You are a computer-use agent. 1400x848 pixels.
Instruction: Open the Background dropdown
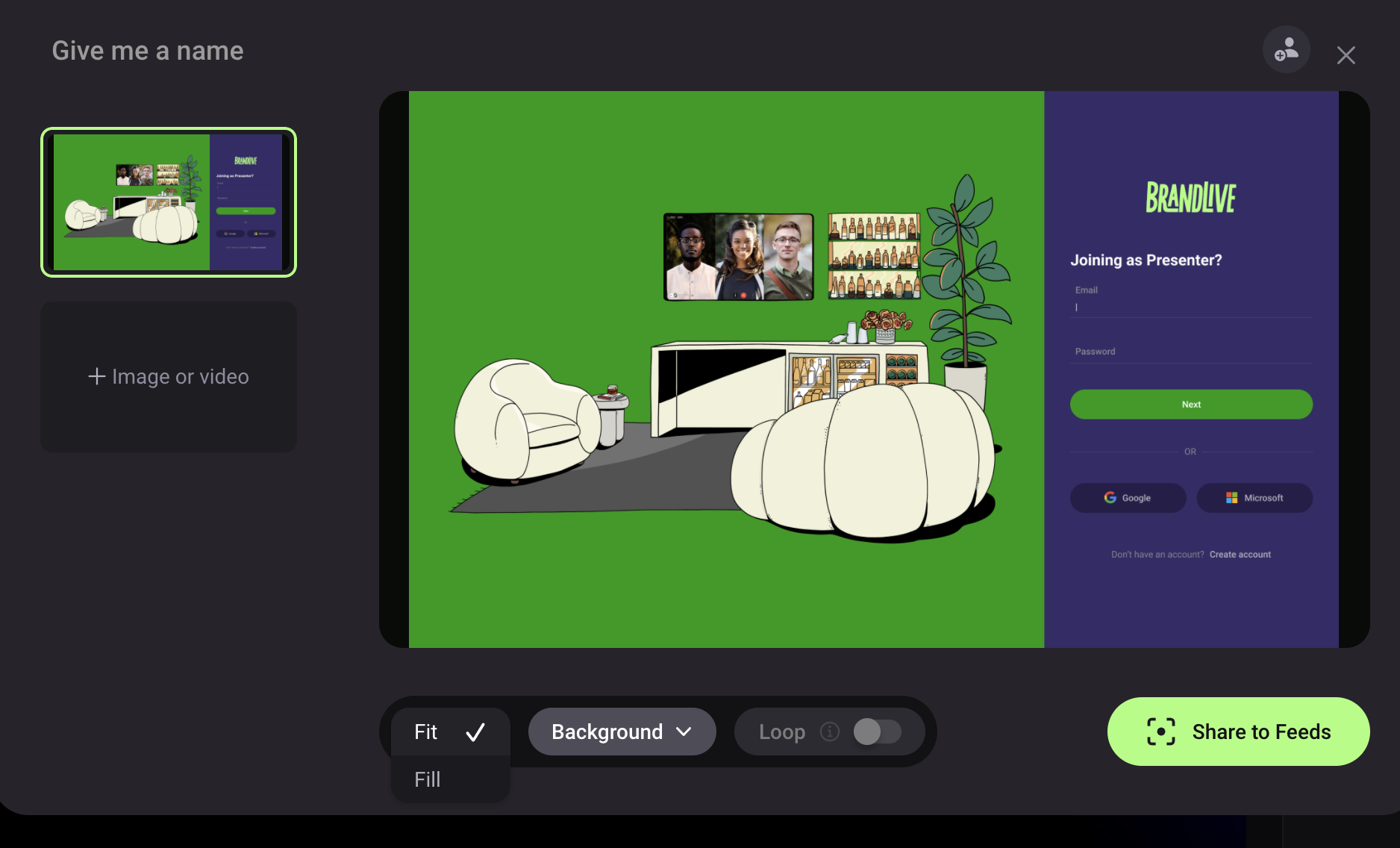(622, 732)
